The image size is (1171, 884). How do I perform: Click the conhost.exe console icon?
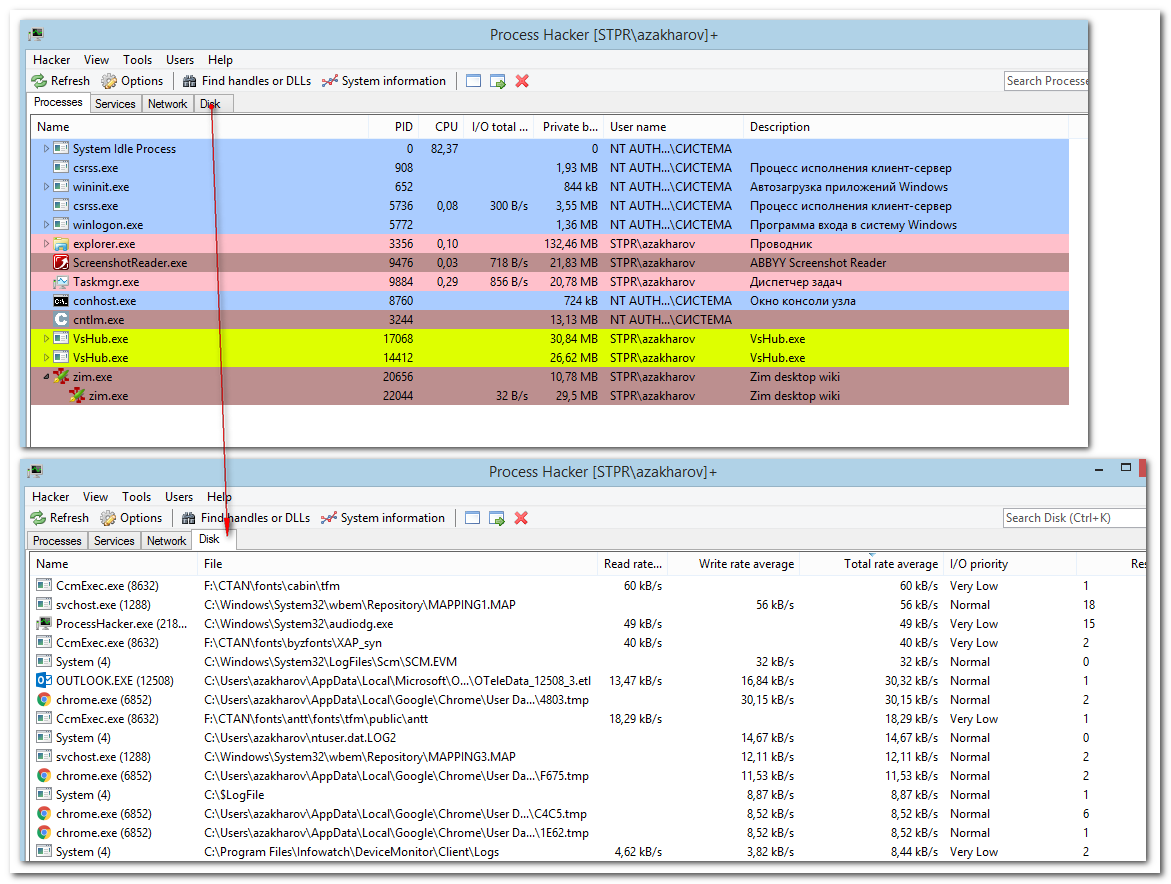click(x=62, y=301)
